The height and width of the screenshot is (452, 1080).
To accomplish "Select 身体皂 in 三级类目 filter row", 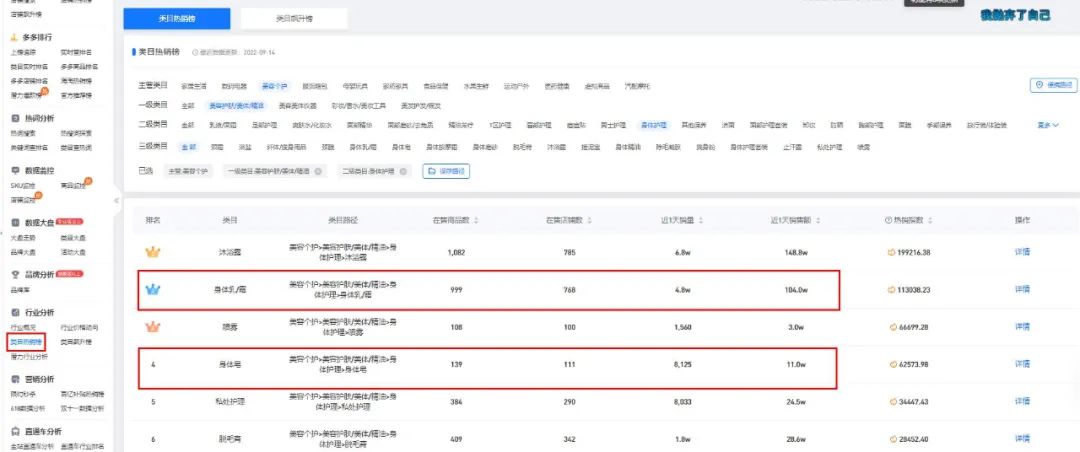I will (402, 147).
